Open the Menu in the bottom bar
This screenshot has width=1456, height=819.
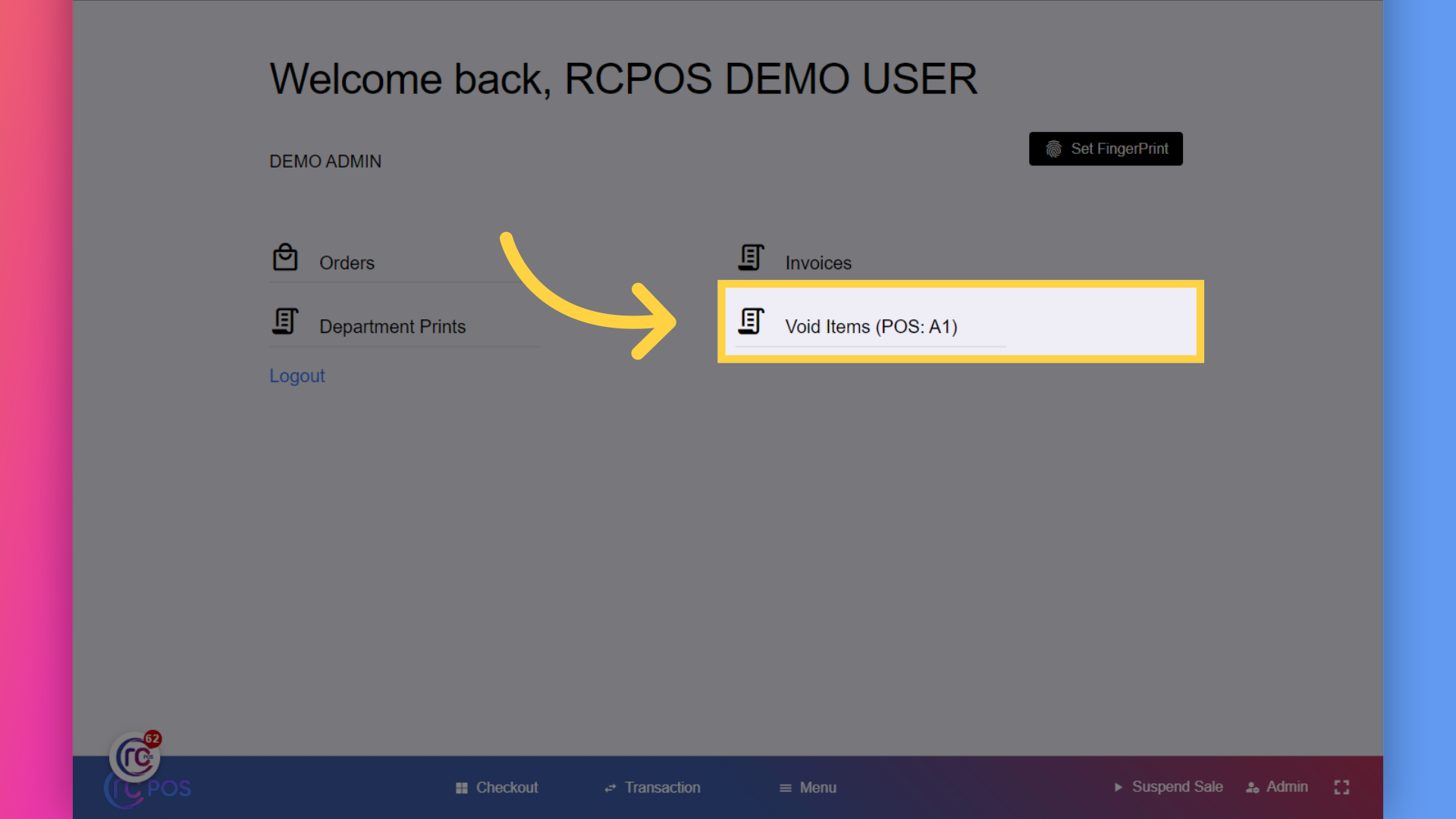click(808, 788)
